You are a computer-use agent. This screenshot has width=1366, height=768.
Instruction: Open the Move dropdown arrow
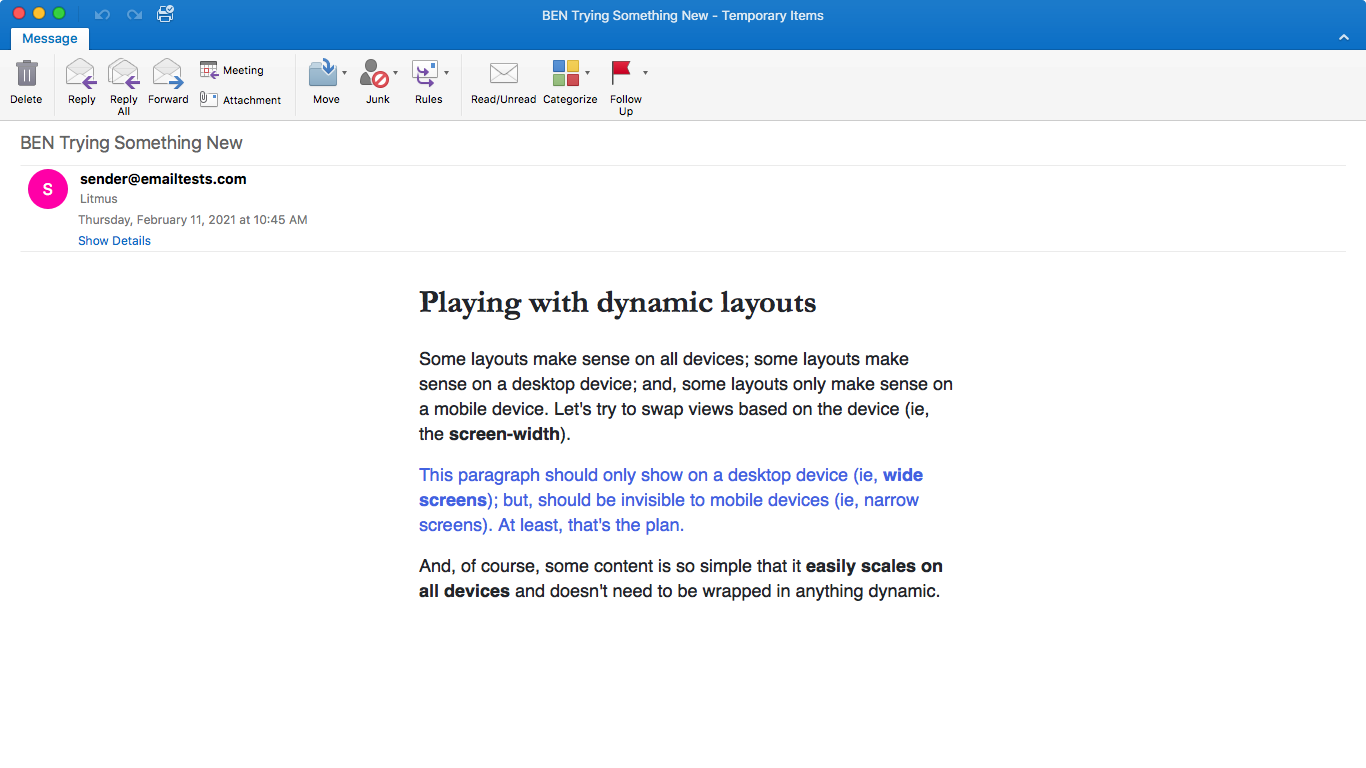tap(345, 73)
